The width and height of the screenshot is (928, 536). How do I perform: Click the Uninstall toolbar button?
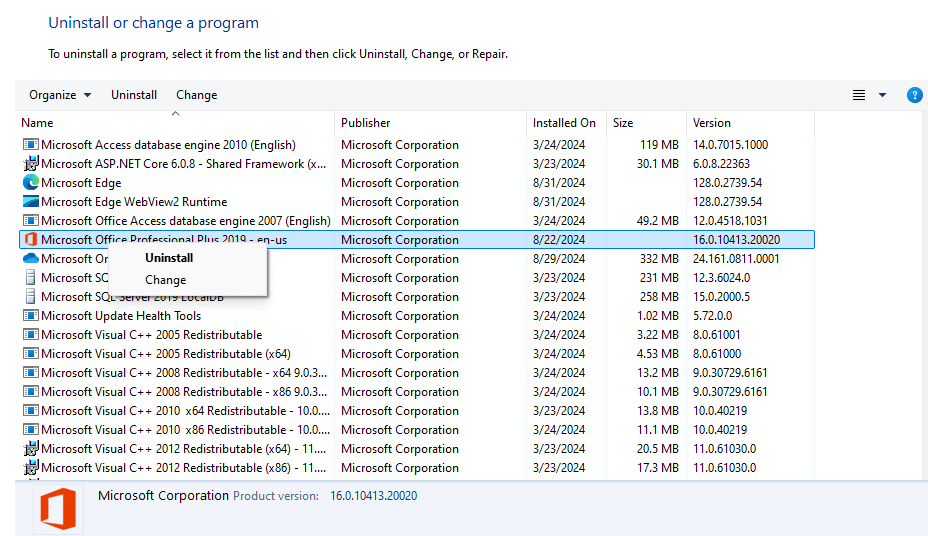click(x=134, y=95)
